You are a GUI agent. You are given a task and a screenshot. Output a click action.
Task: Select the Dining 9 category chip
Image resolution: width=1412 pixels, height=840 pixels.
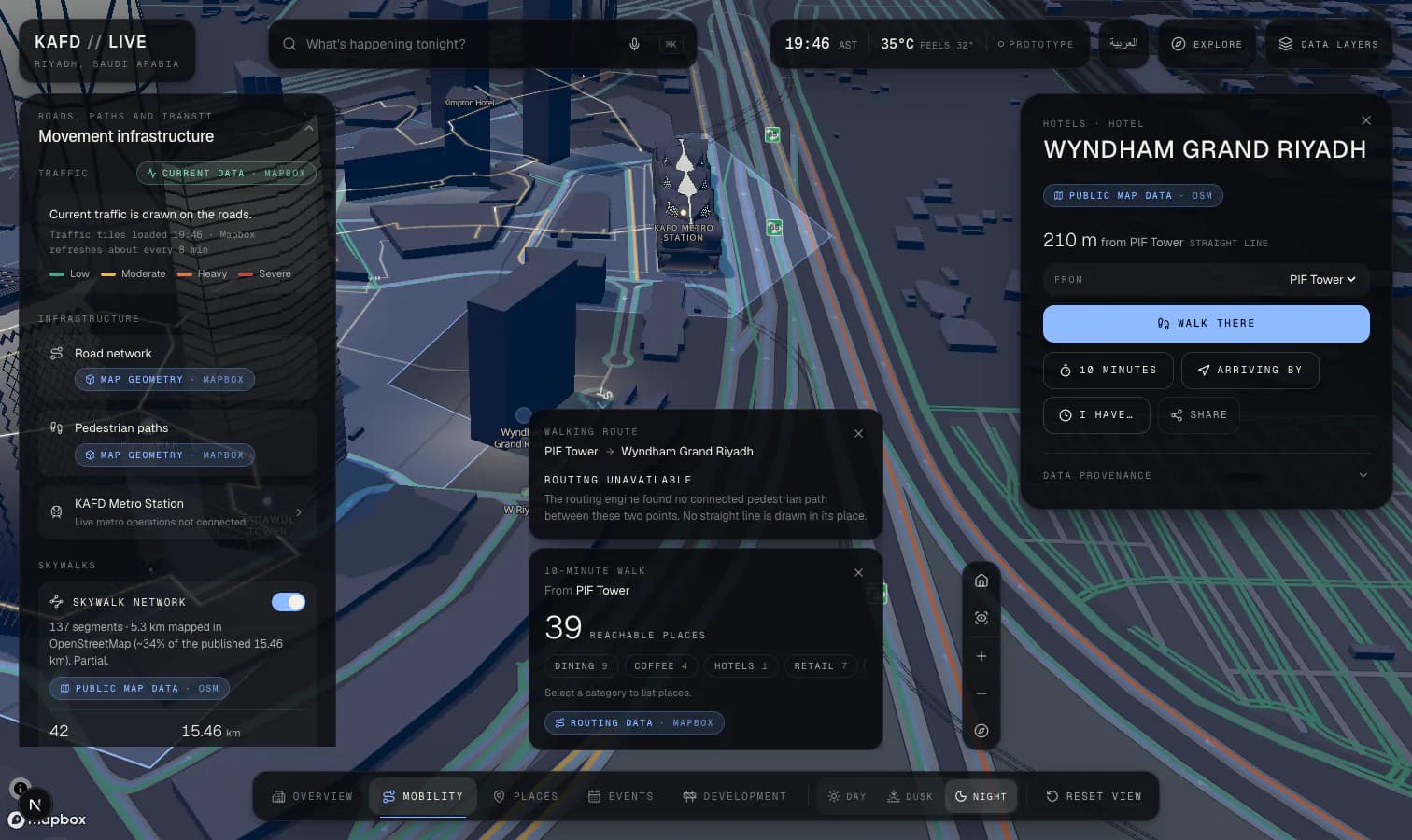coord(581,665)
